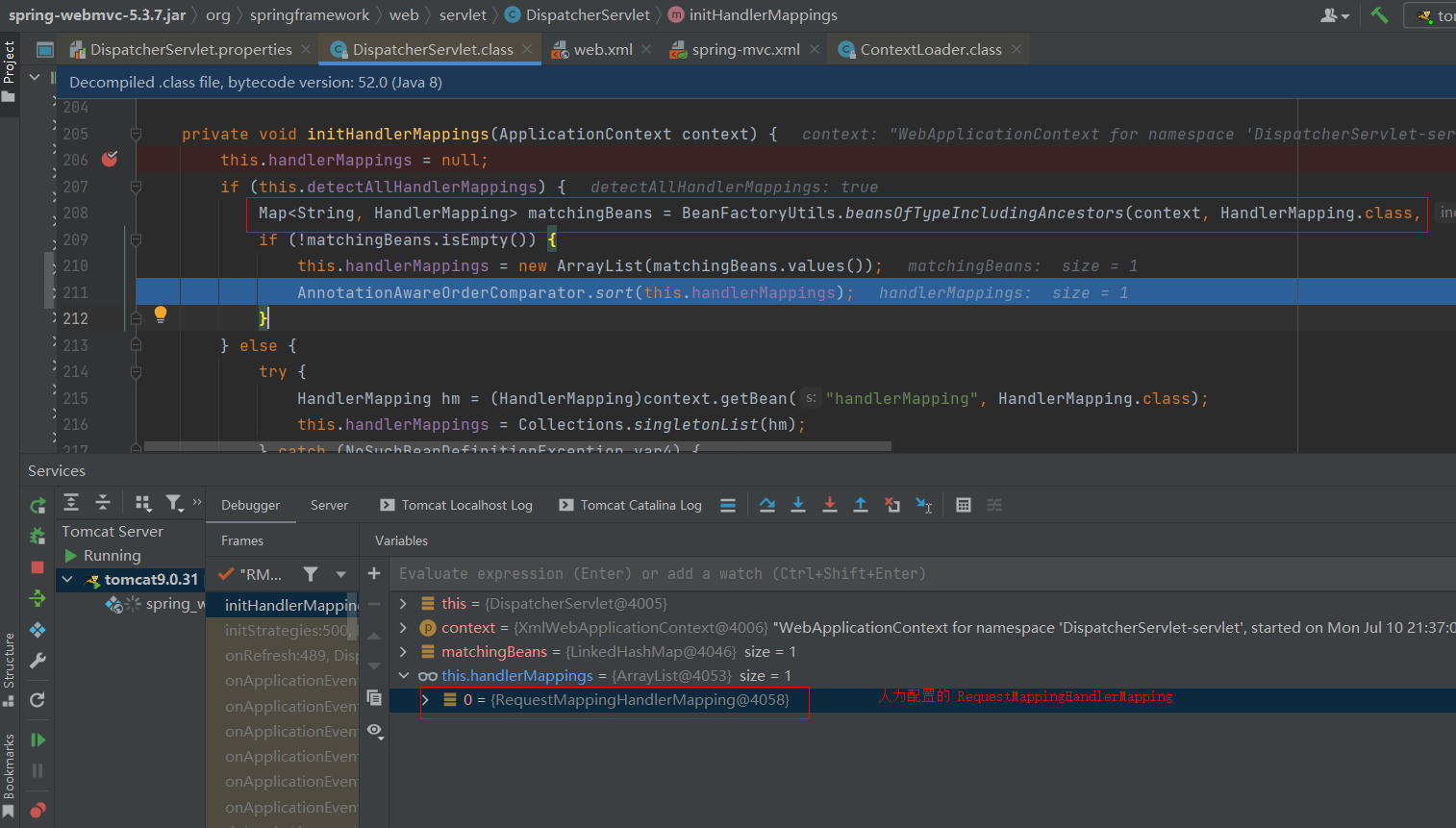This screenshot has height=828, width=1456.
Task: Click the Step Out debugger icon
Action: (x=861, y=505)
